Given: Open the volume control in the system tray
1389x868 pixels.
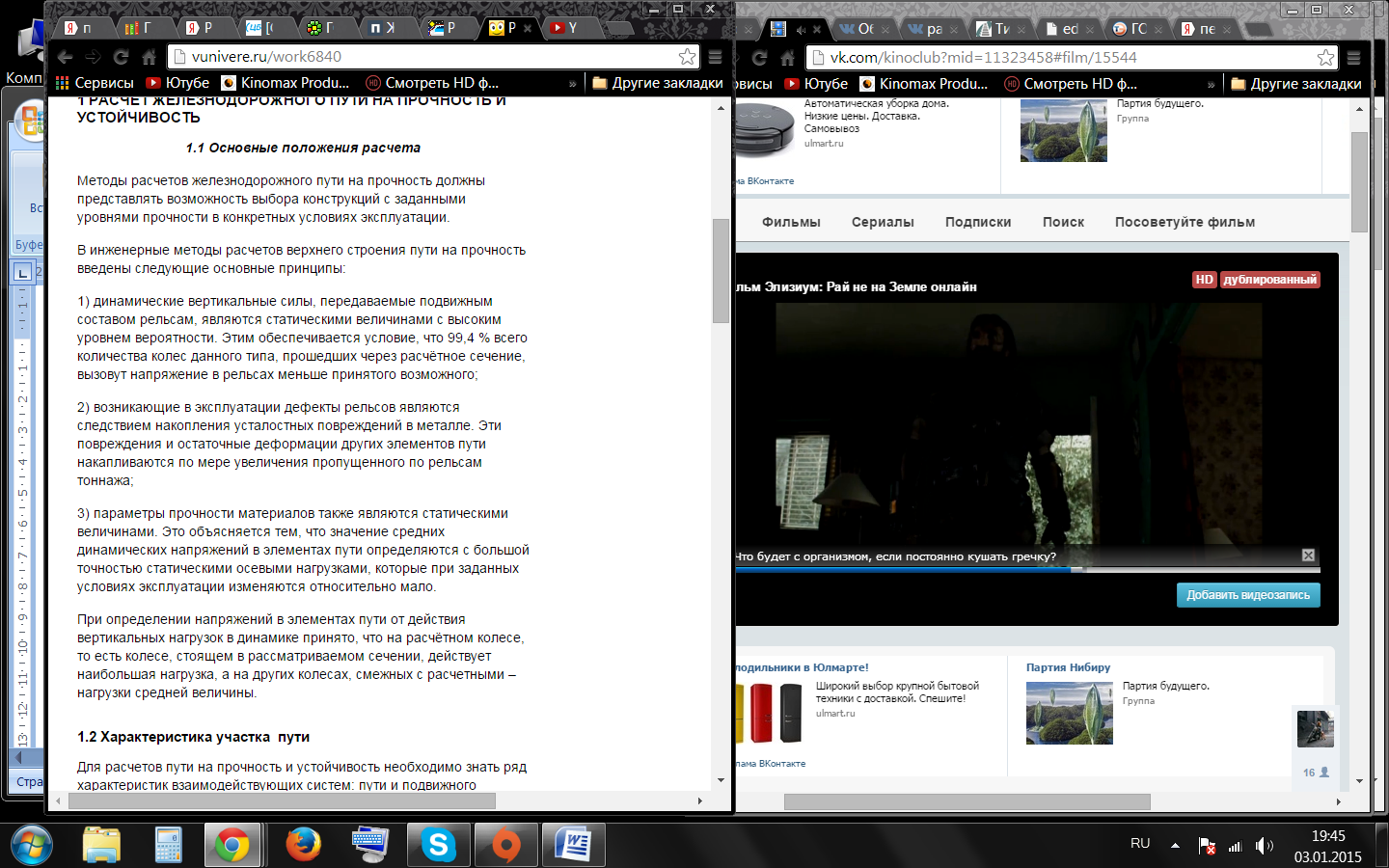Looking at the screenshot, I should point(1264,846).
